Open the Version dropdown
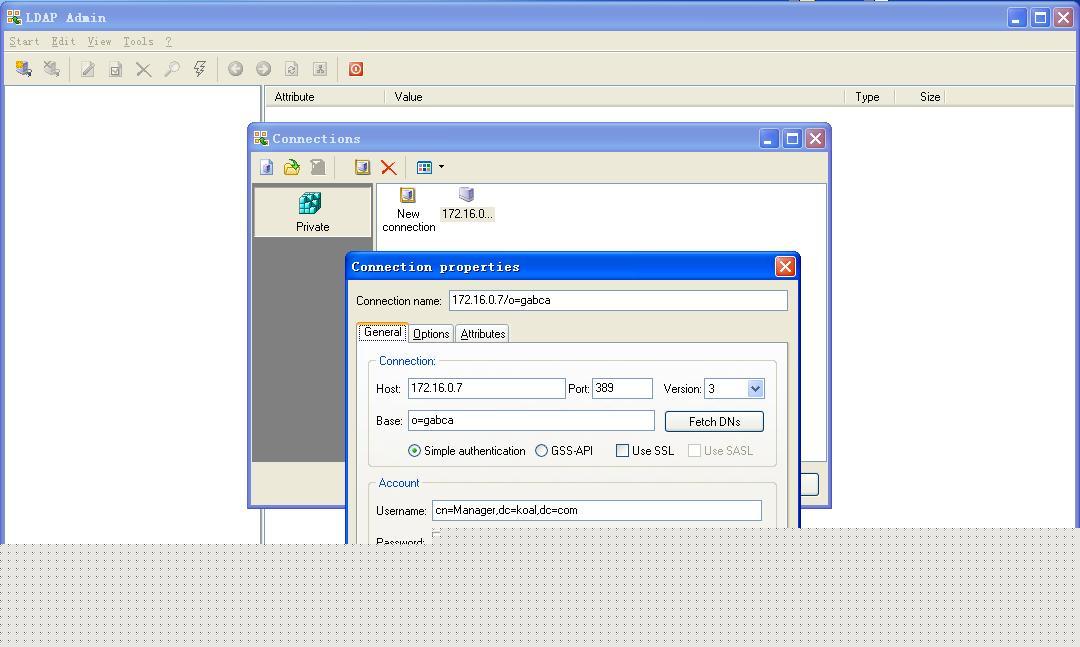The width and height of the screenshot is (1080, 647). (x=755, y=389)
